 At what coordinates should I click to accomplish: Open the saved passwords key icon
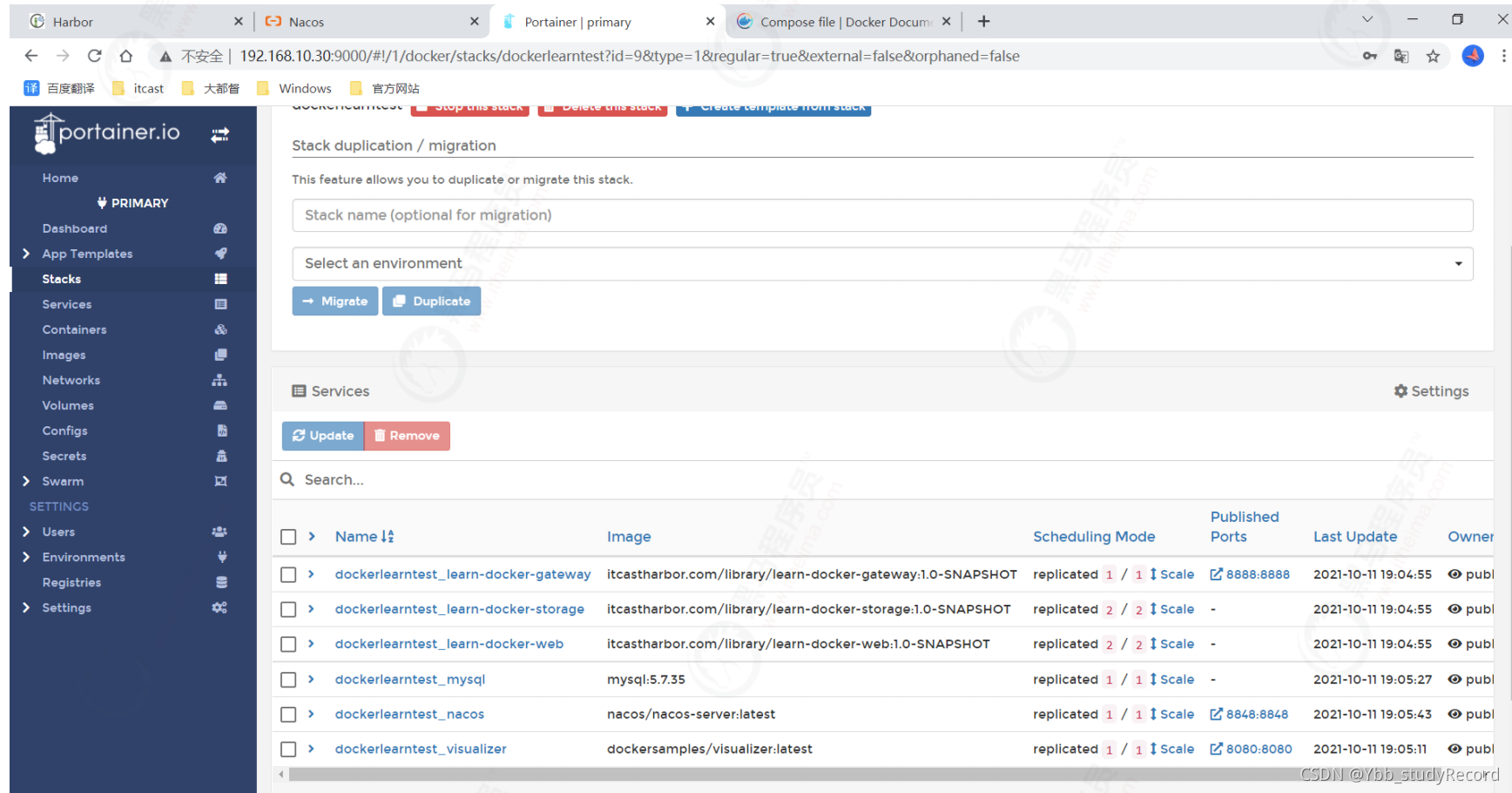[1369, 56]
